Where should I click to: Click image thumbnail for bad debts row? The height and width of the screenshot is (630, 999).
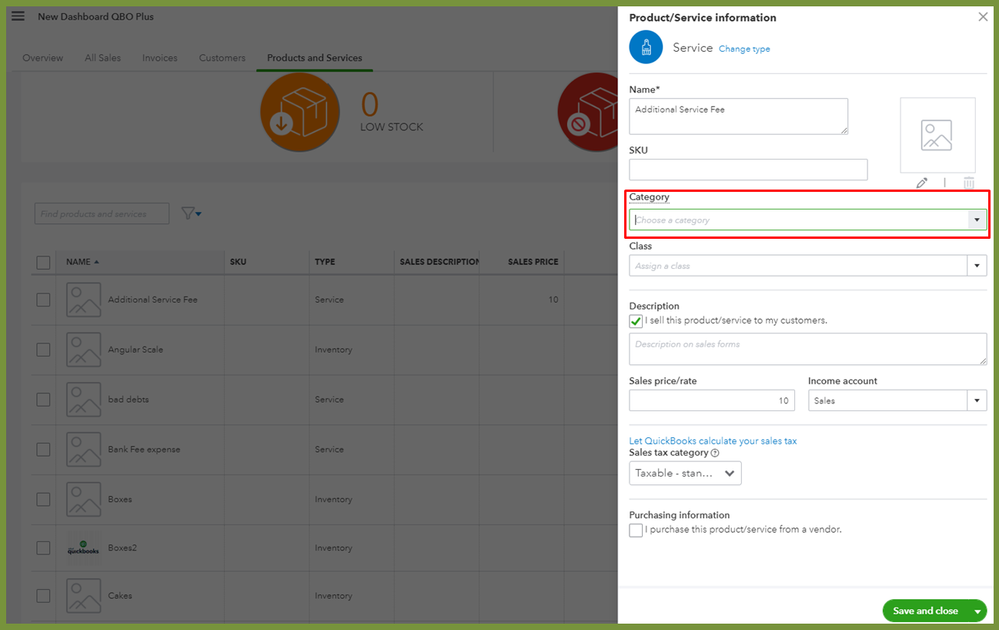point(83,399)
